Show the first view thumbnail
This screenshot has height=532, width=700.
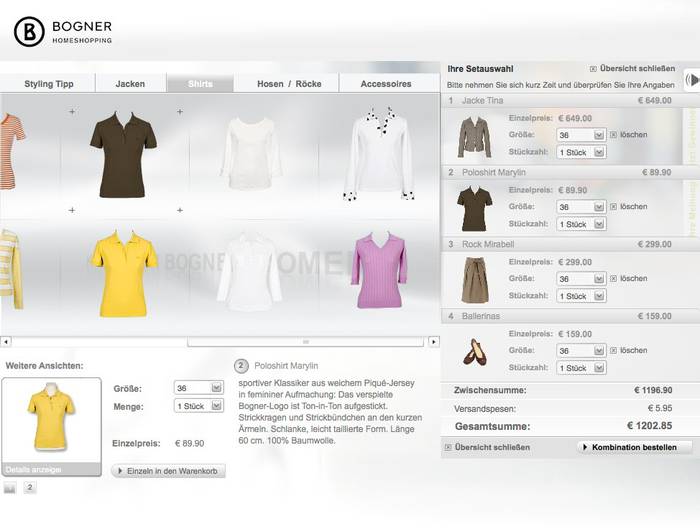coord(10,488)
